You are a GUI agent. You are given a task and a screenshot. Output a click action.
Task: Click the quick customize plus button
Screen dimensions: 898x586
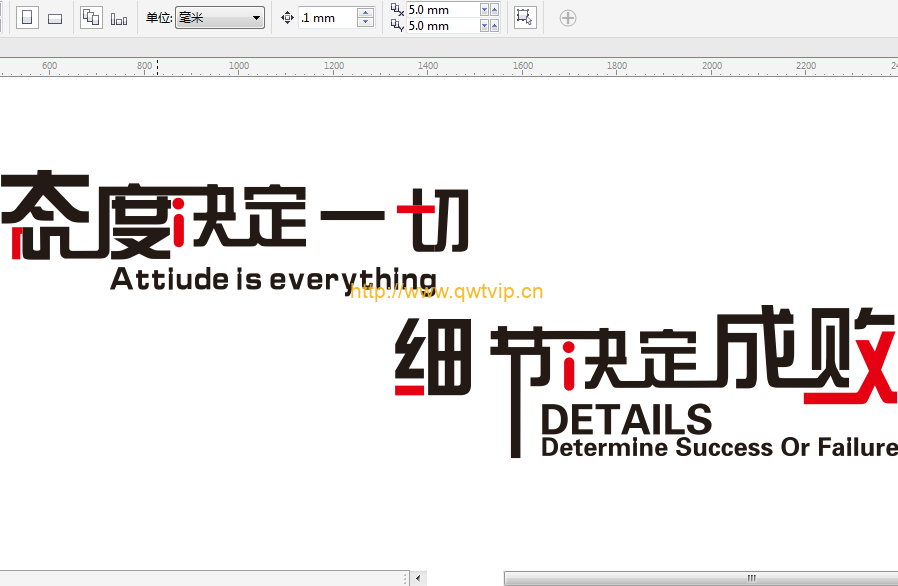point(568,18)
